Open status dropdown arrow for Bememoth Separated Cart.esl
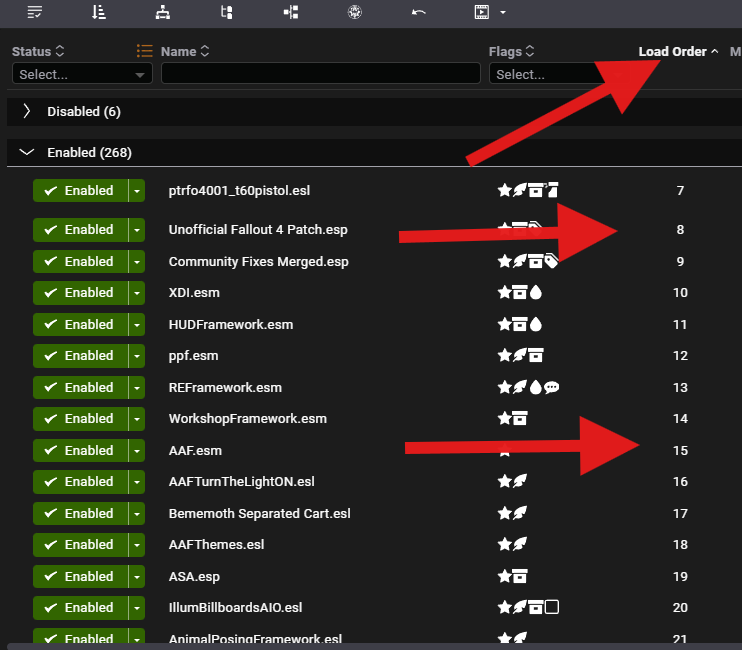The image size is (742, 650). (137, 513)
